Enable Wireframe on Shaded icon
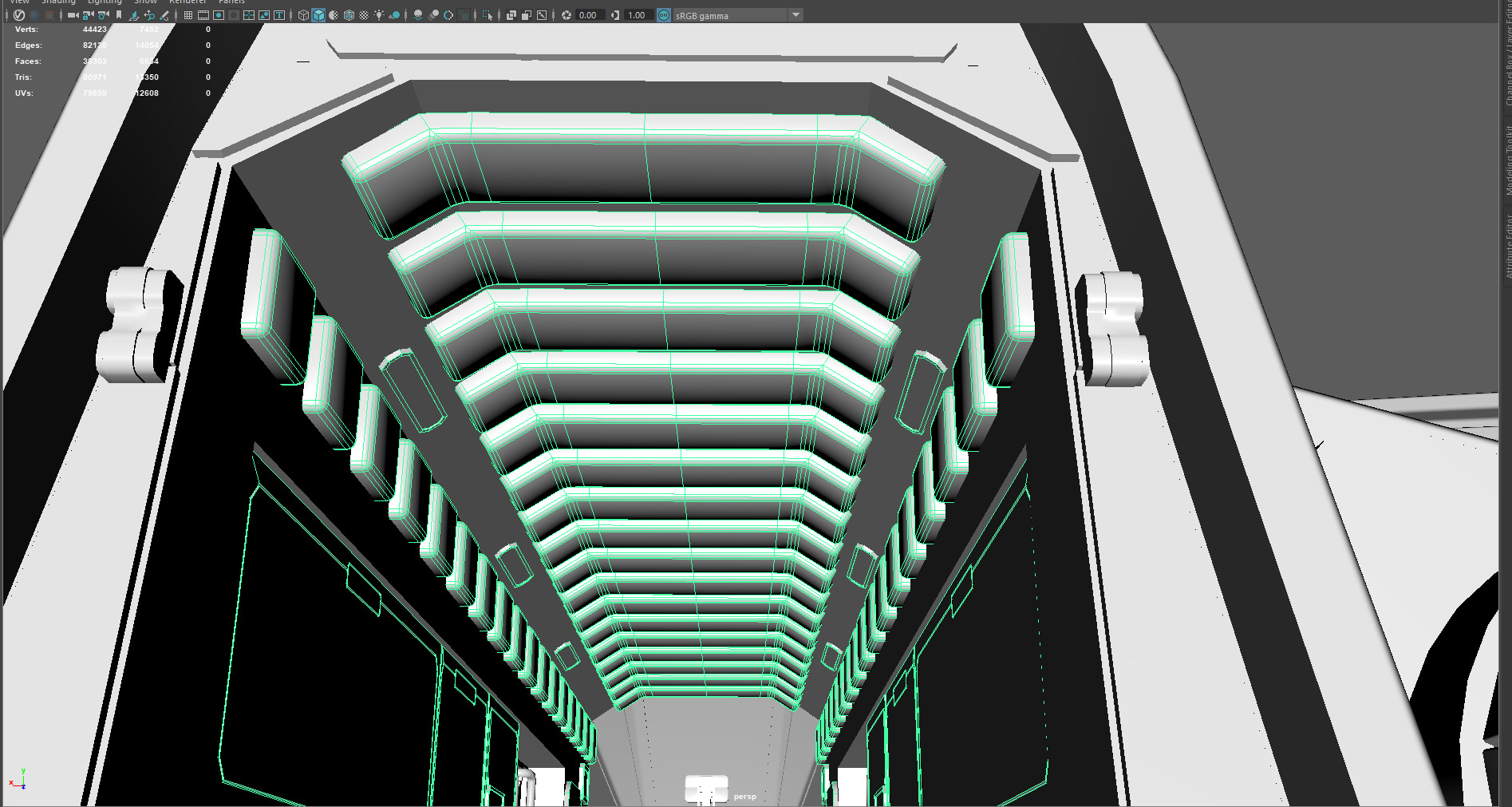This screenshot has height=807, width=1512. coord(349,15)
